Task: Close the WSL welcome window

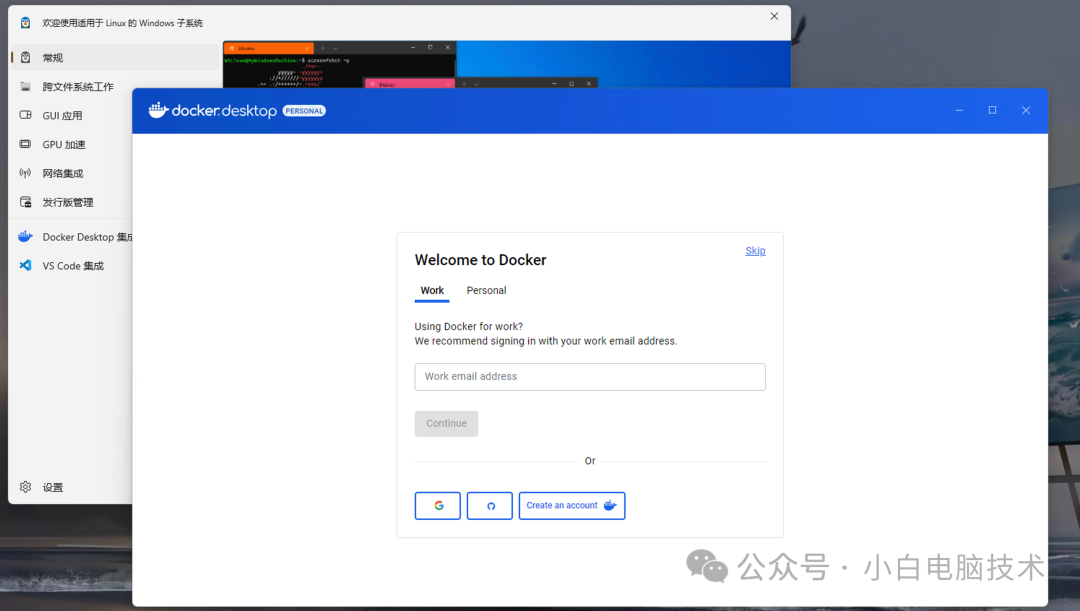Action: (x=774, y=16)
